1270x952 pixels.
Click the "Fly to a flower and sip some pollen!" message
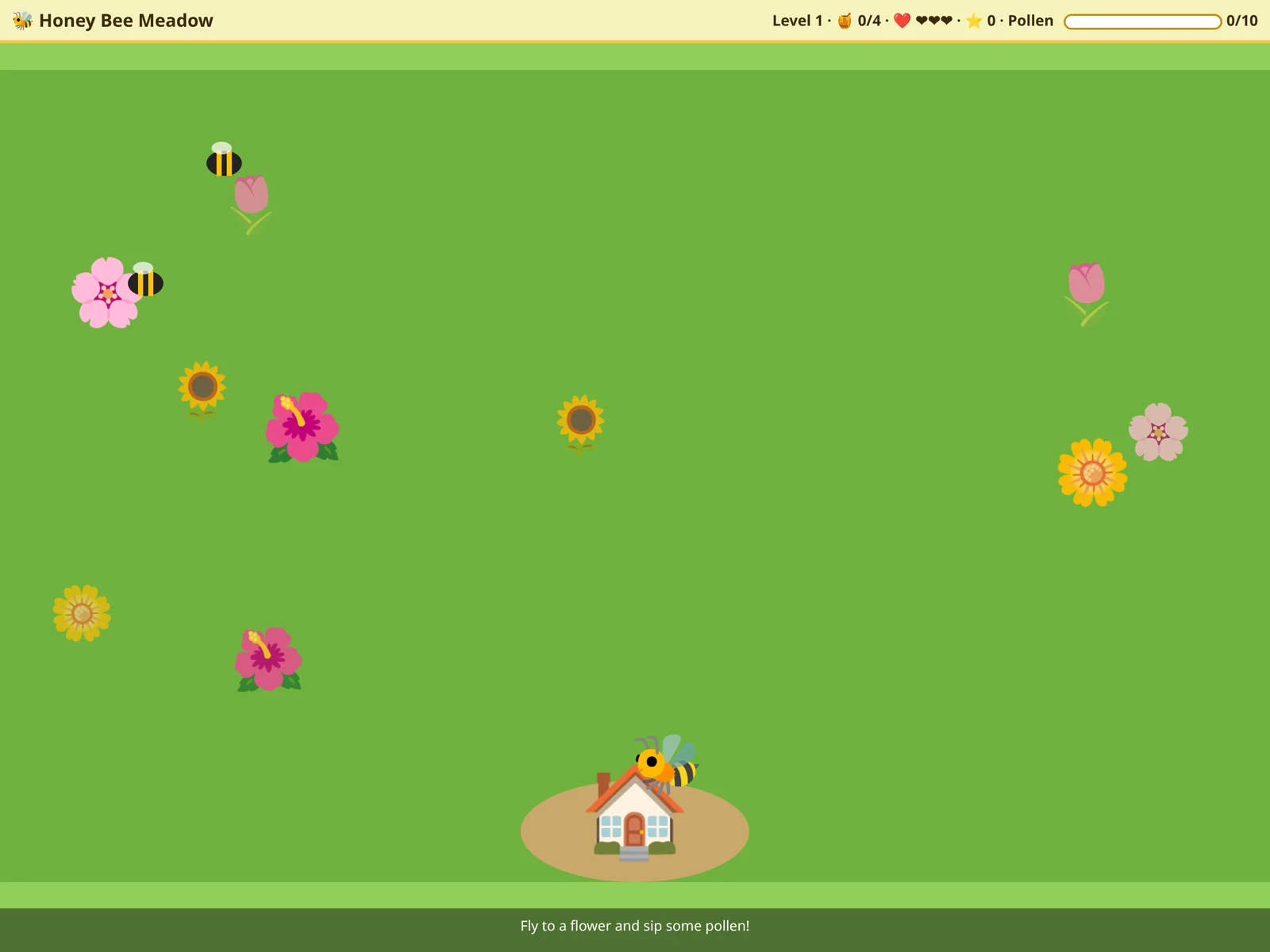[635, 926]
